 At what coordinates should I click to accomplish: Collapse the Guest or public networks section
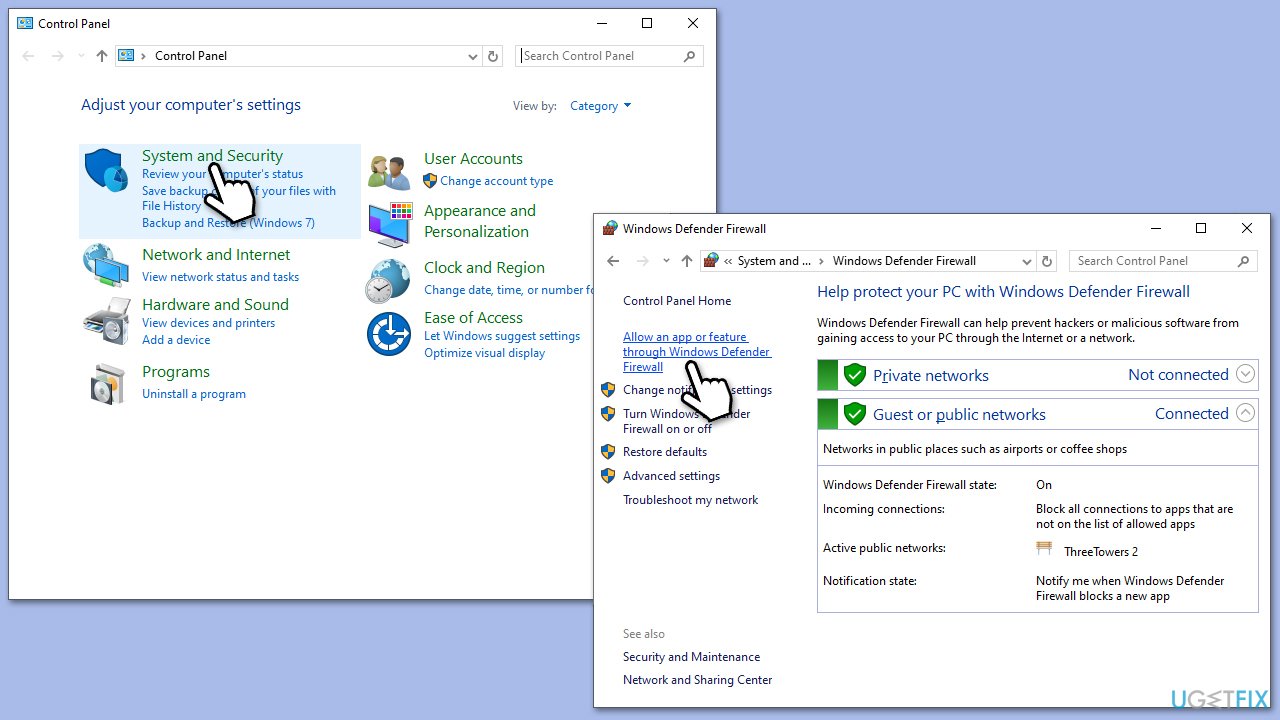click(1245, 412)
